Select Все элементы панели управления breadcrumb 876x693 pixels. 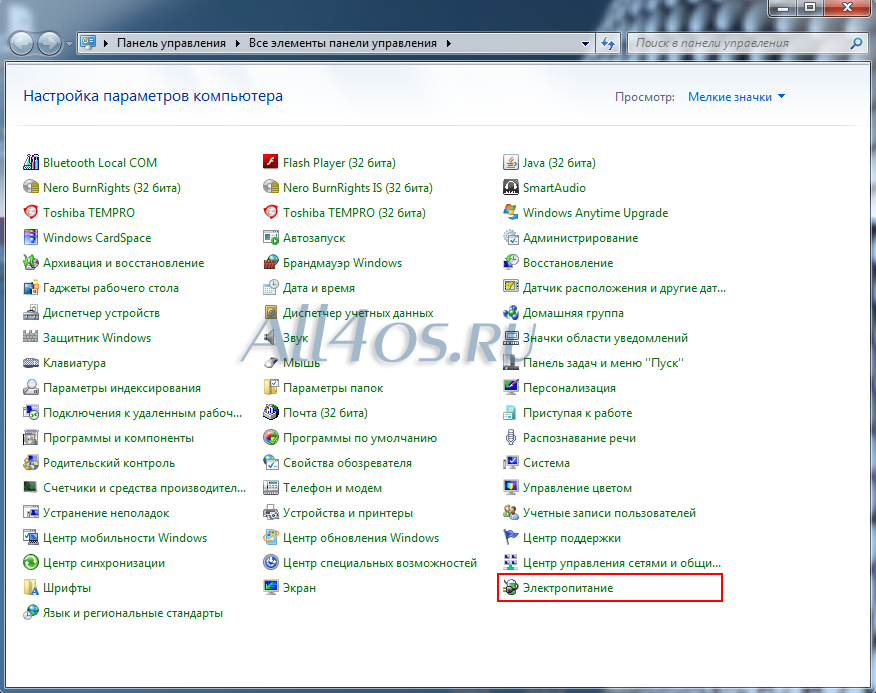click(342, 43)
